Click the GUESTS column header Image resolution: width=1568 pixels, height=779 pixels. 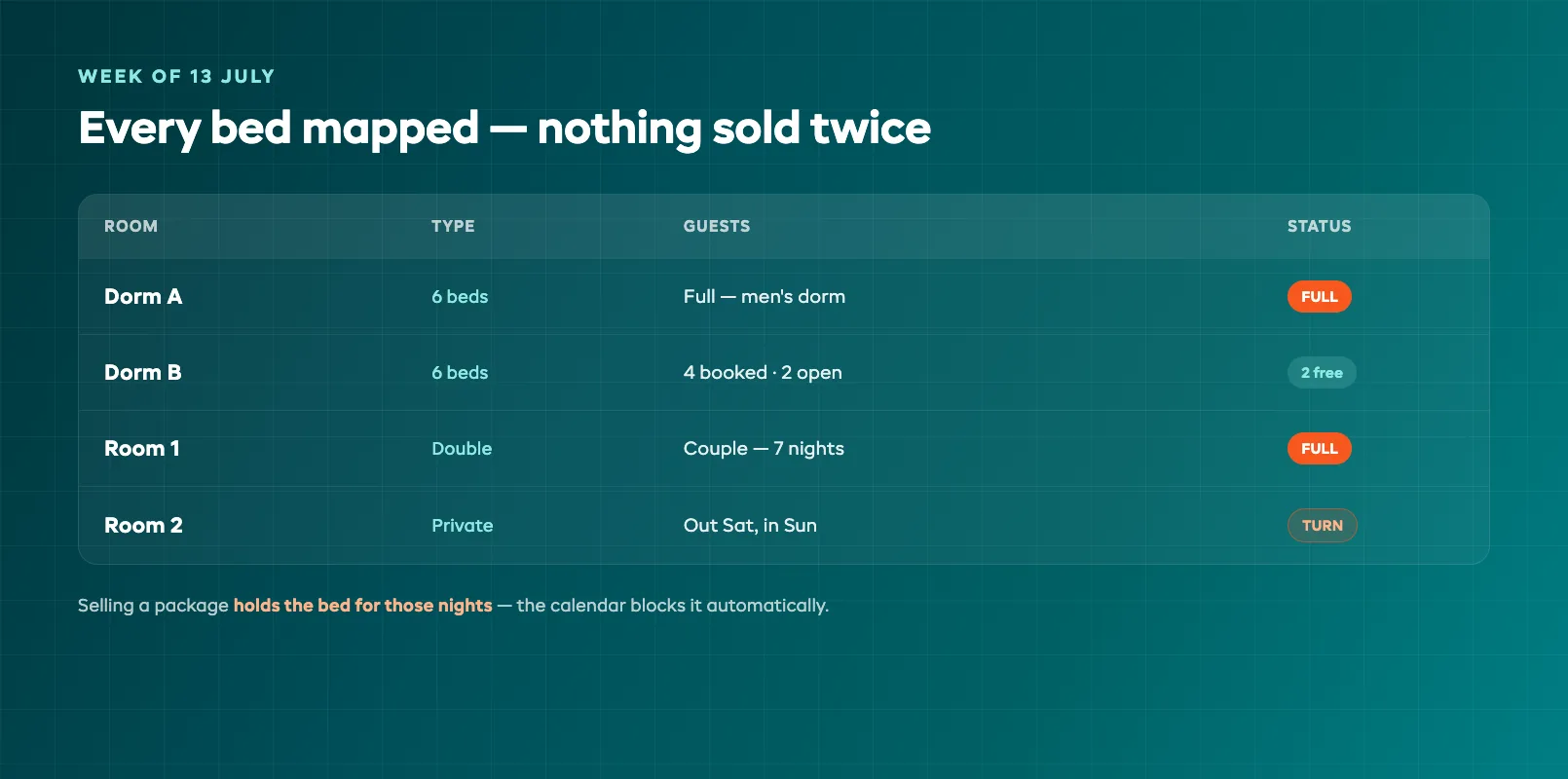point(717,226)
